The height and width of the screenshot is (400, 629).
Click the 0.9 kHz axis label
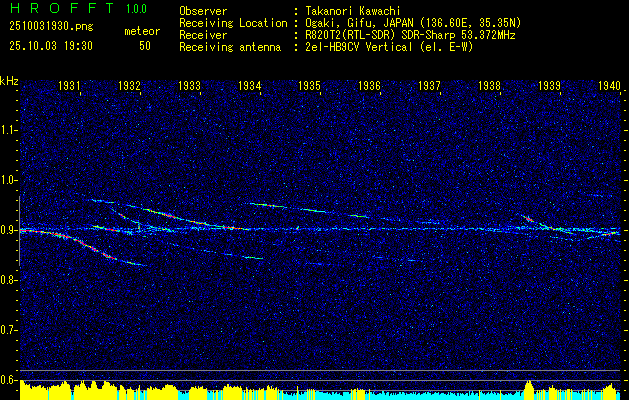(8, 231)
